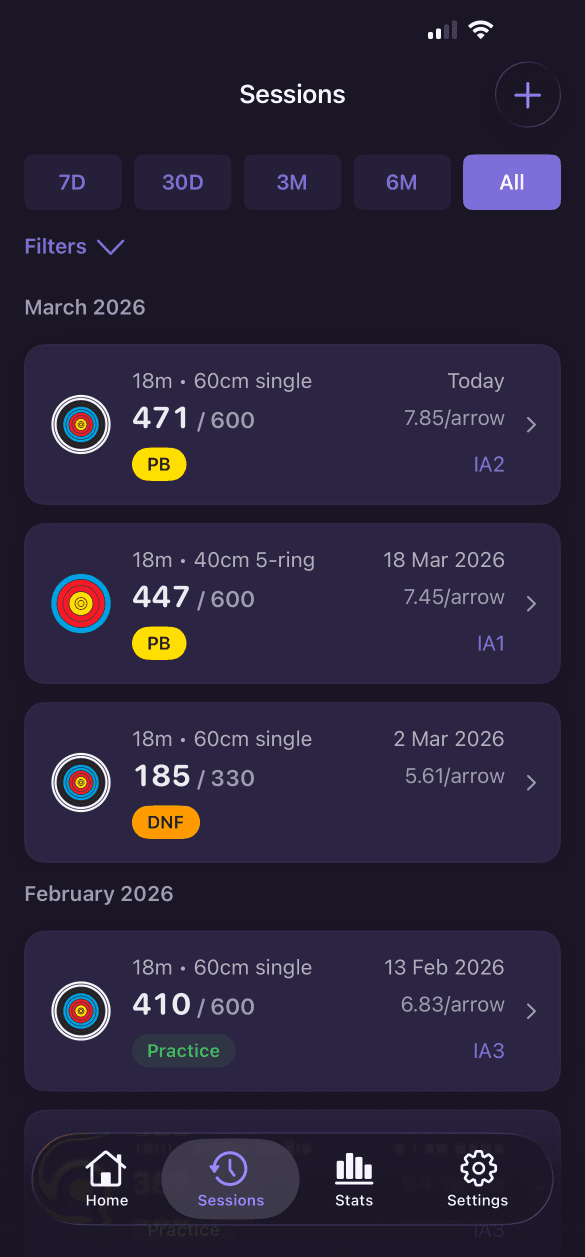Open the Home tab icon
585x1257 pixels.
tap(106, 1168)
